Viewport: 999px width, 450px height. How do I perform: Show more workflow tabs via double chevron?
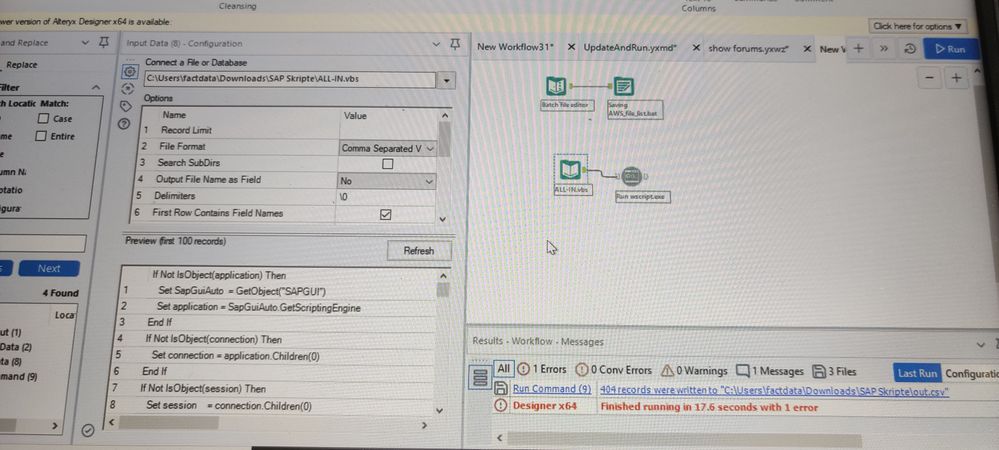point(884,49)
